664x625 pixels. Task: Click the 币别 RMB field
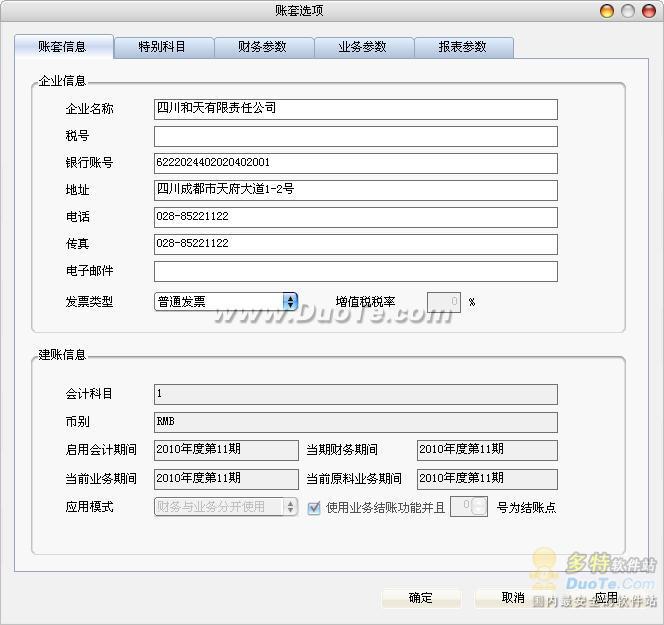[x=356, y=422]
